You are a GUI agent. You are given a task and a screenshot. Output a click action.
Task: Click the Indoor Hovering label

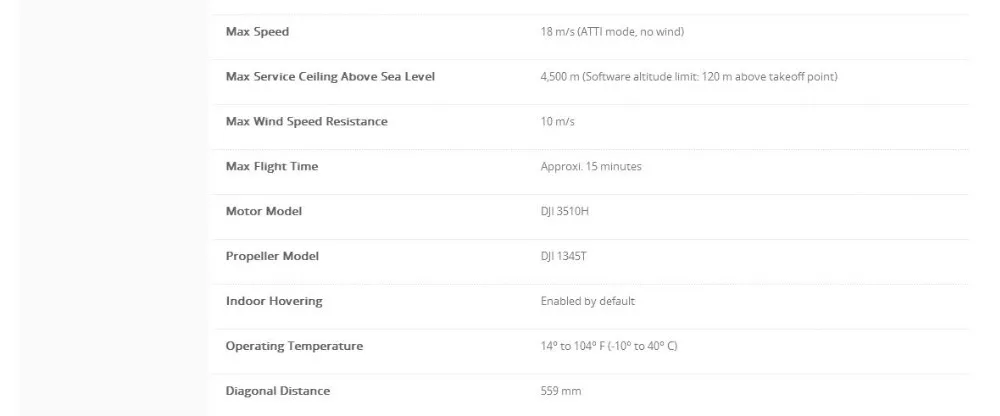(274, 301)
